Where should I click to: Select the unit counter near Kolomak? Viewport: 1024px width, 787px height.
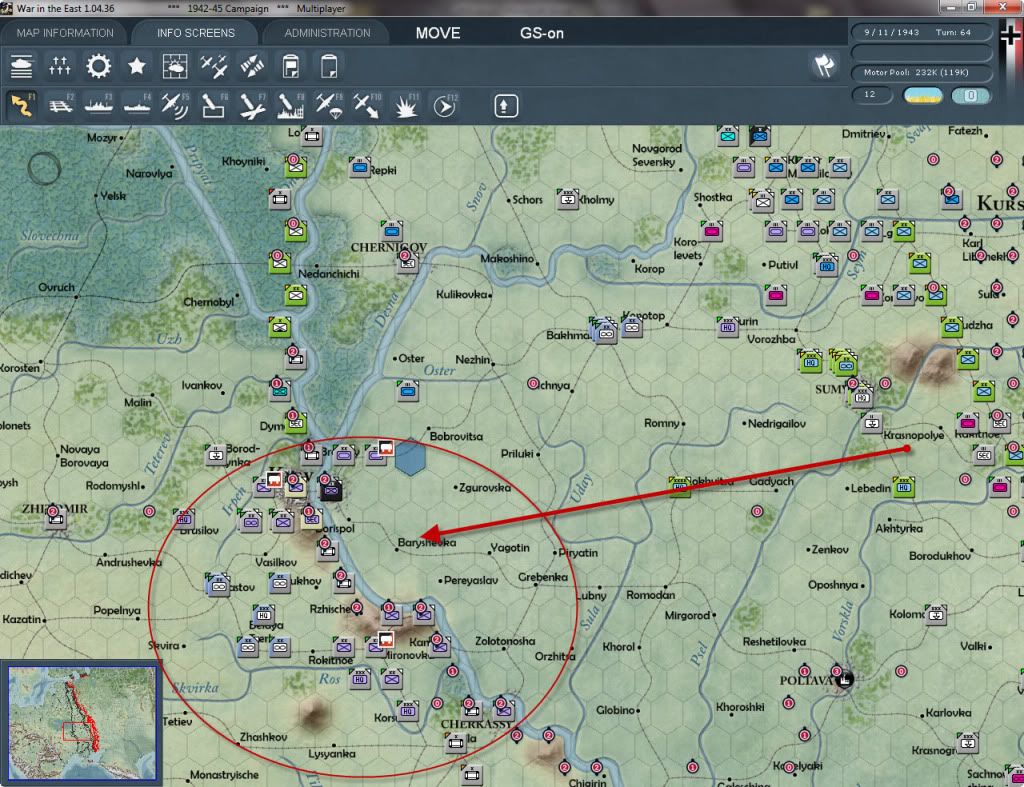coord(936,615)
